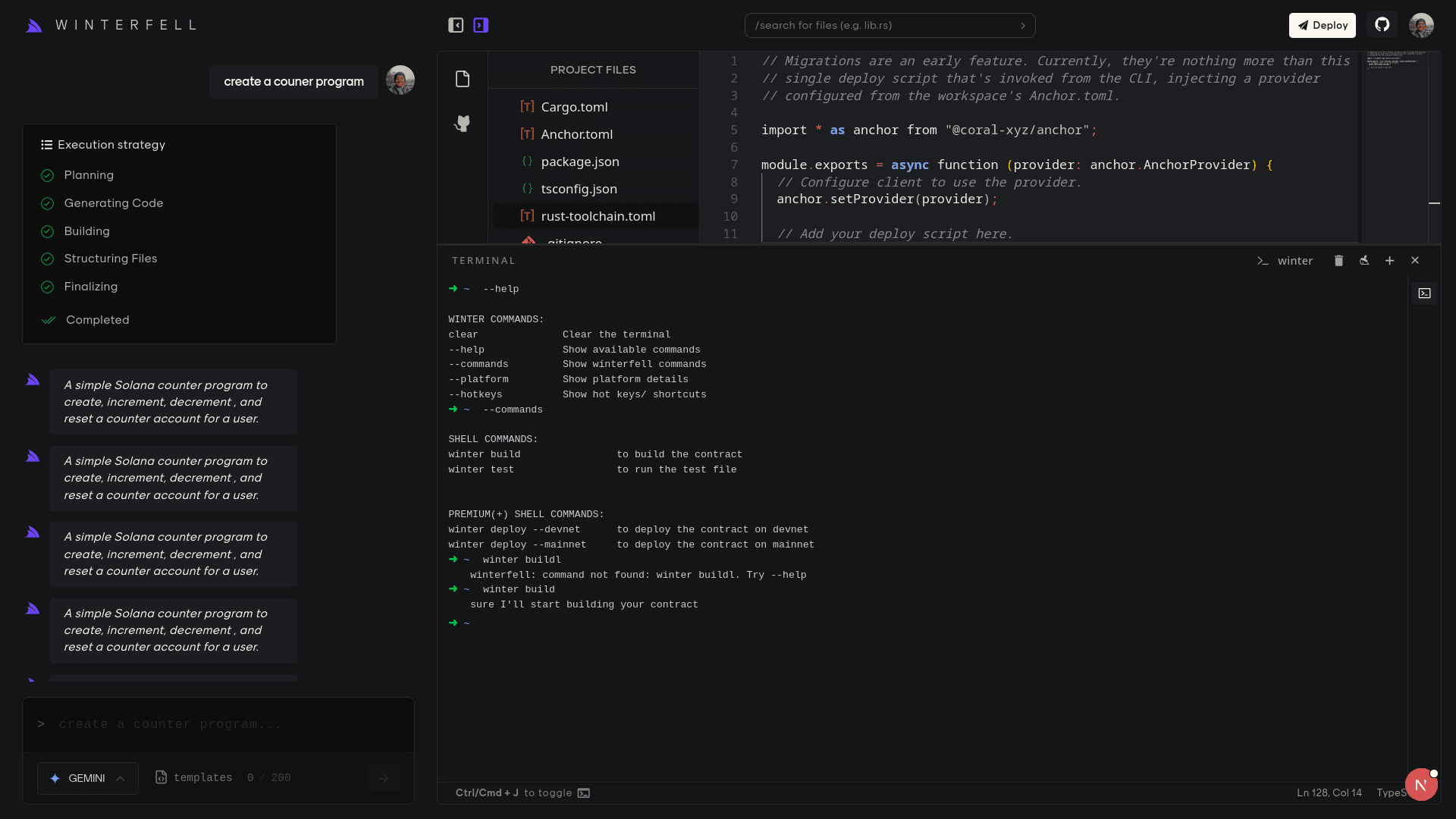Open the user avatar in top-right corner
The image size is (1456, 819).
tap(1421, 25)
